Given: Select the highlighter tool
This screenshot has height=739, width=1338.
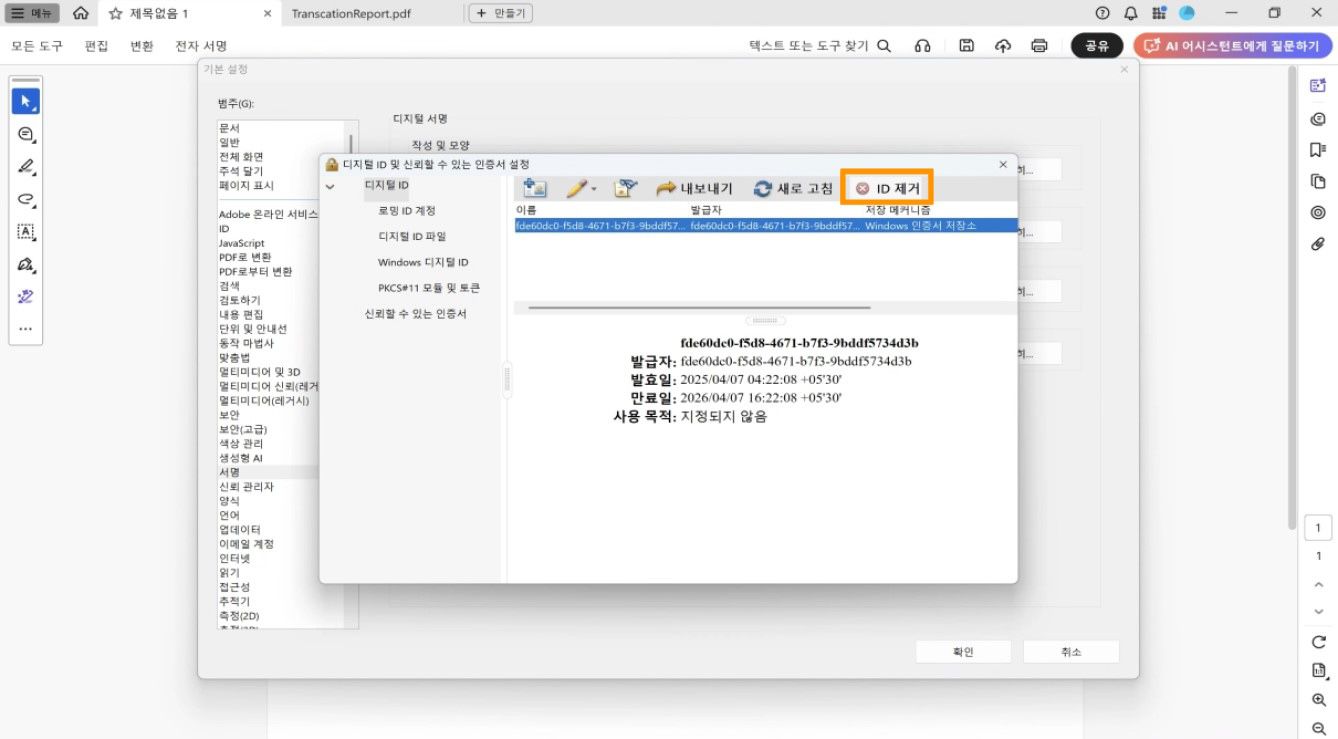Looking at the screenshot, I should pyautogui.click(x=26, y=166).
